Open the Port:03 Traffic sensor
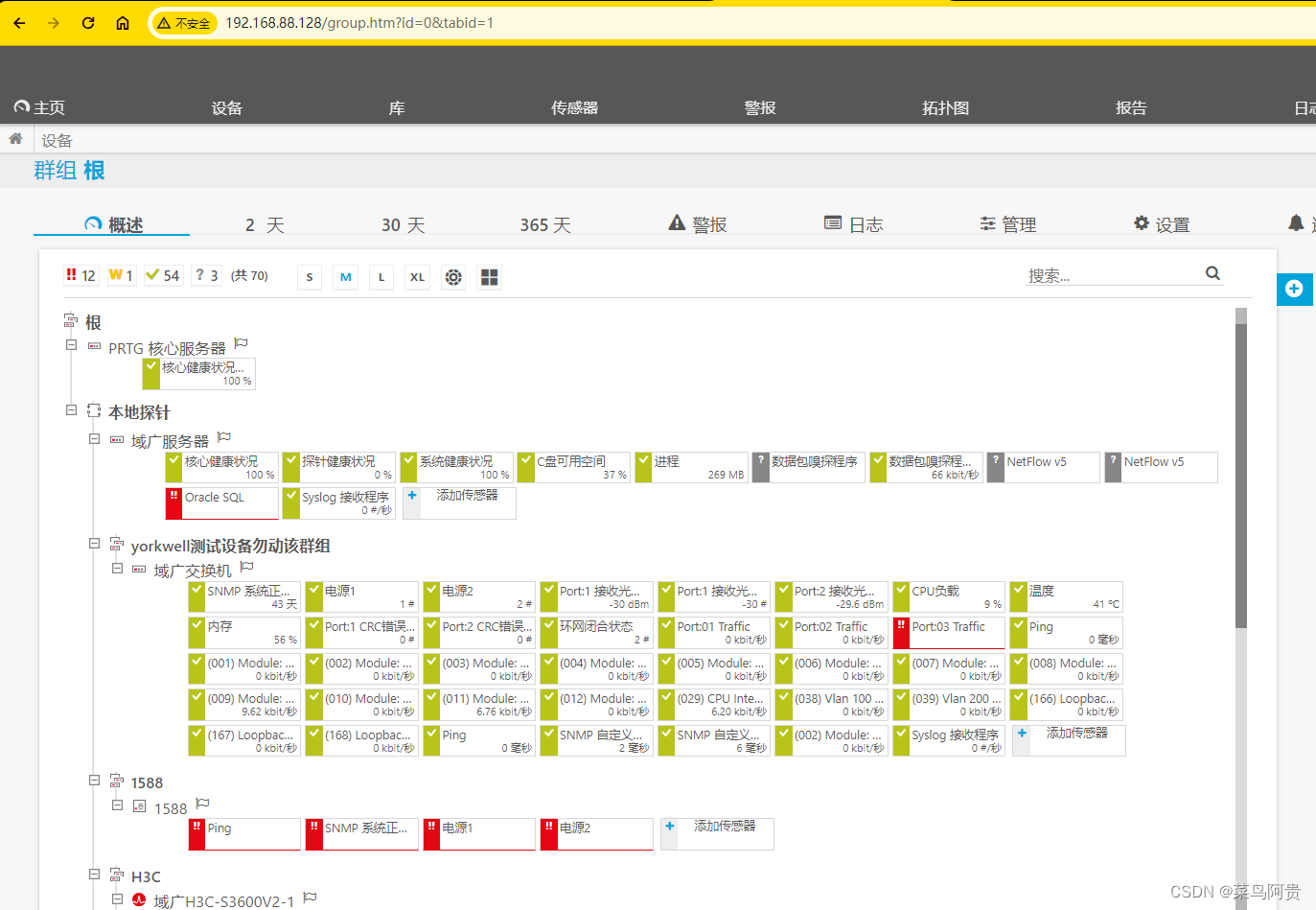Image resolution: width=1316 pixels, height=910 pixels. coord(949,633)
